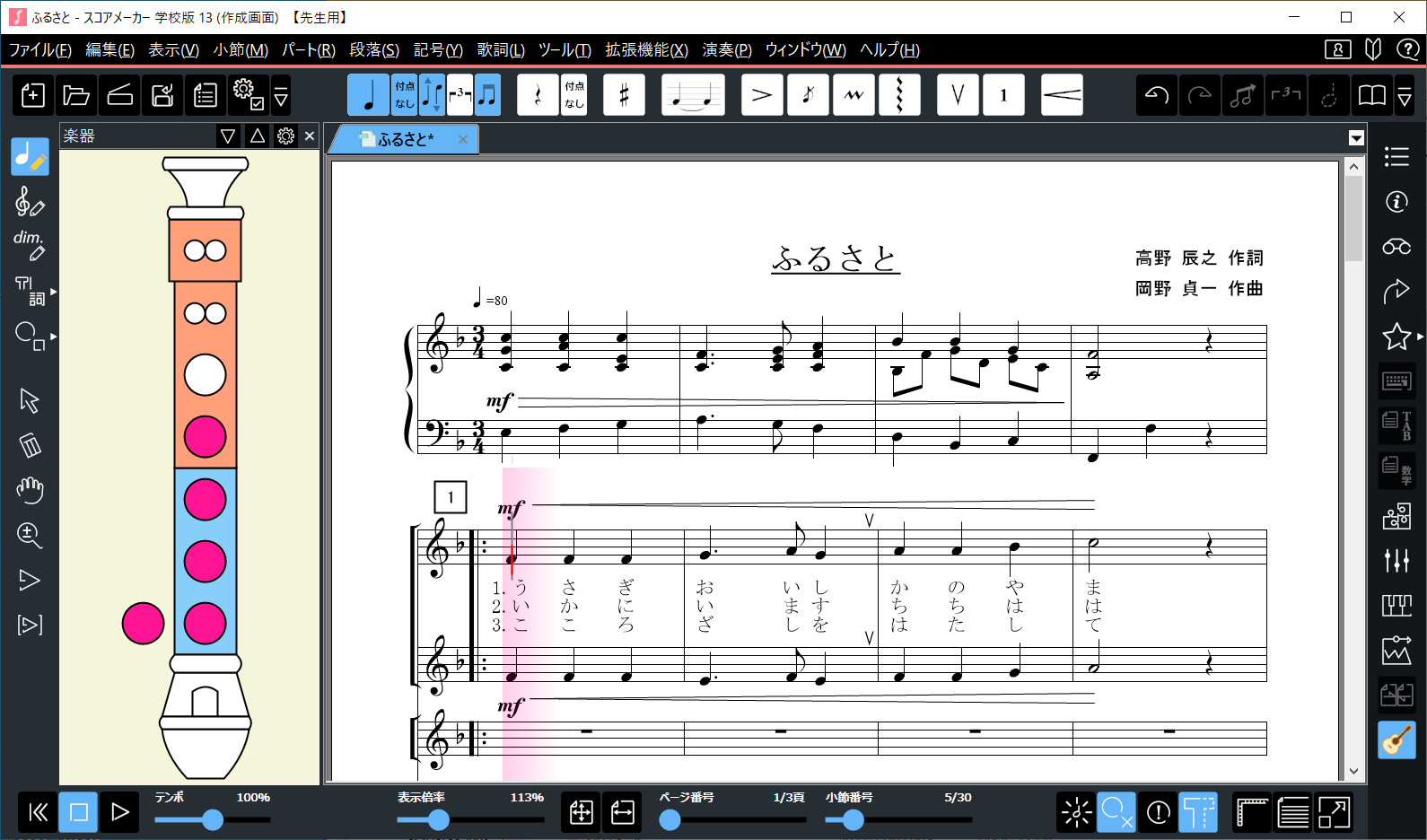This screenshot has width=1427, height=840.
Task: Create a new score file
Action: 33,95
